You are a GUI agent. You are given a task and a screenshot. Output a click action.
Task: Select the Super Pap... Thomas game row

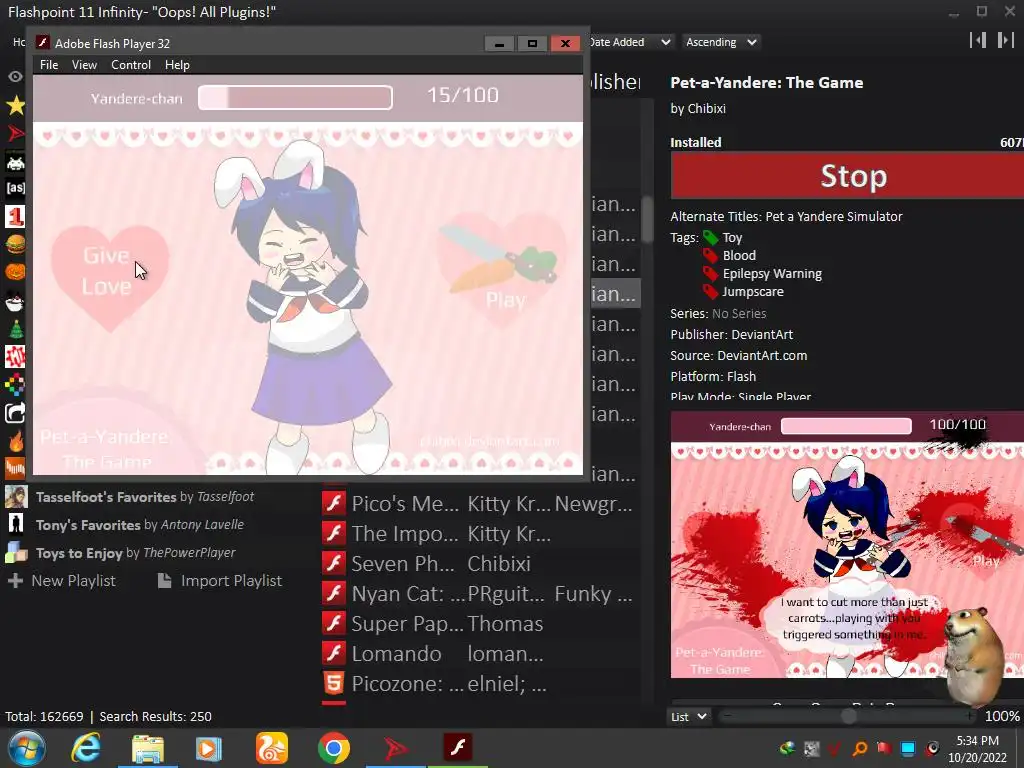(x=479, y=624)
